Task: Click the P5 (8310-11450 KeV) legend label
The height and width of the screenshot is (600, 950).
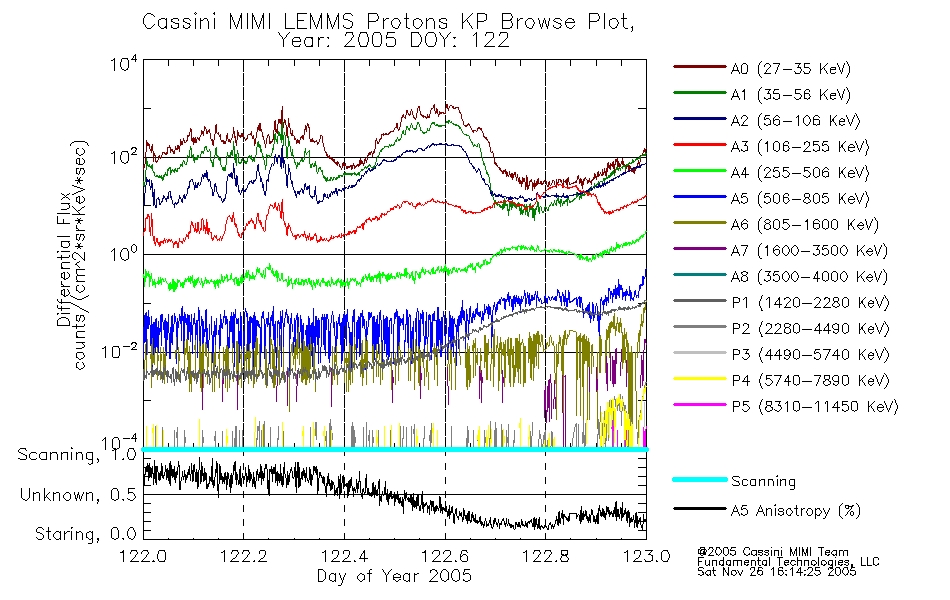Action: pyautogui.click(x=815, y=407)
